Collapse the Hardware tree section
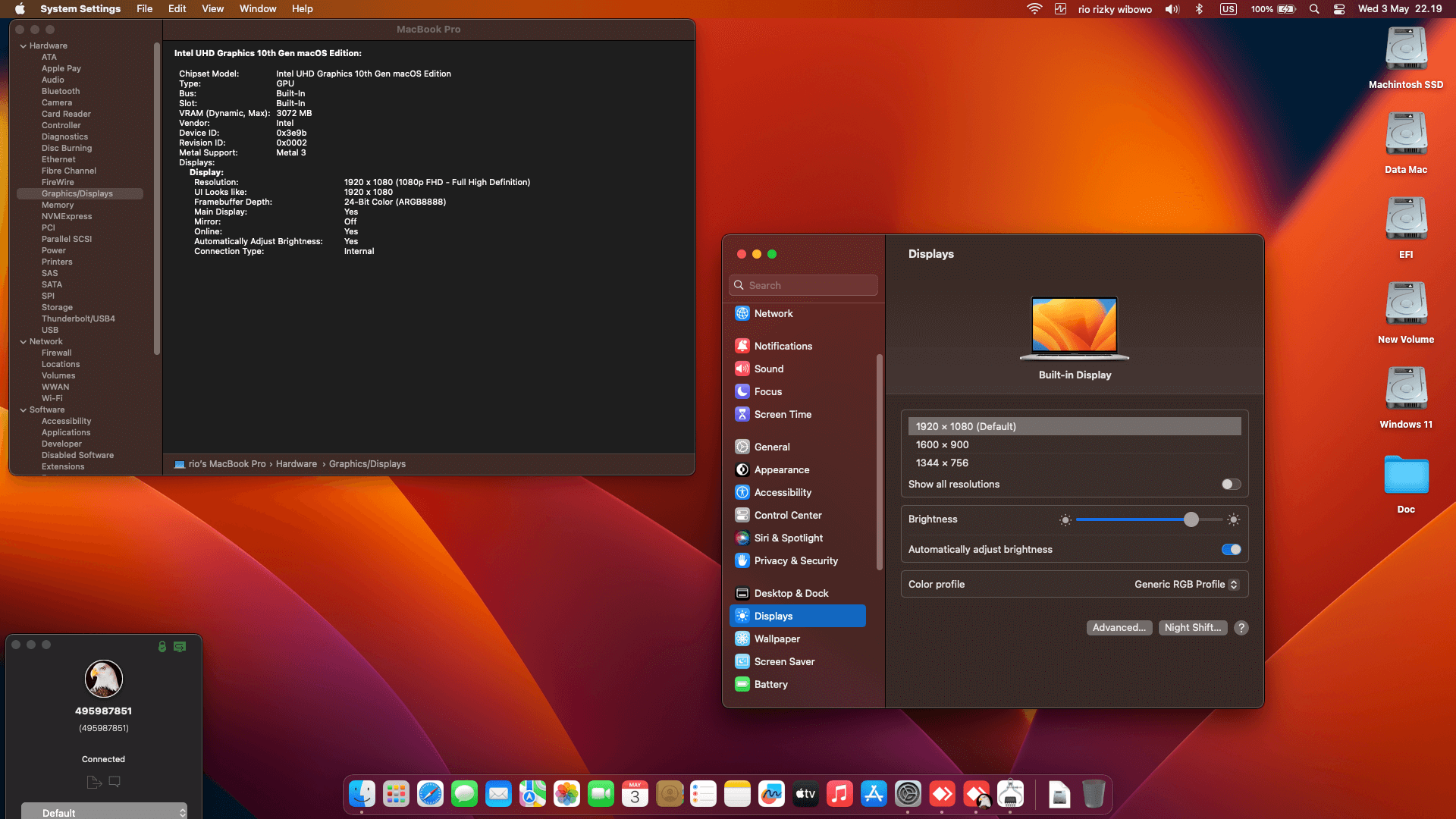 (x=24, y=46)
